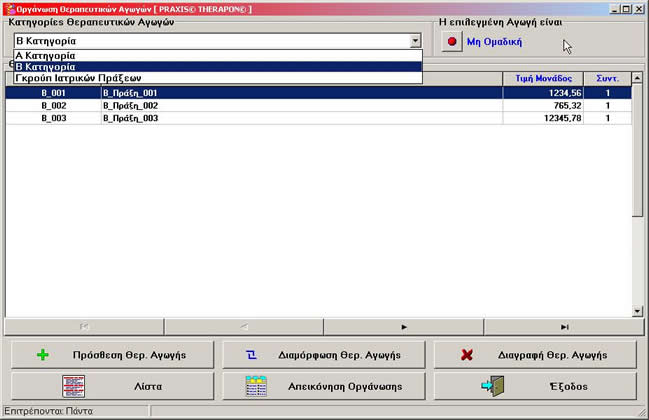Image resolution: width=649 pixels, height=420 pixels.
Task: Select row Β_002 in the table
Action: (300, 105)
